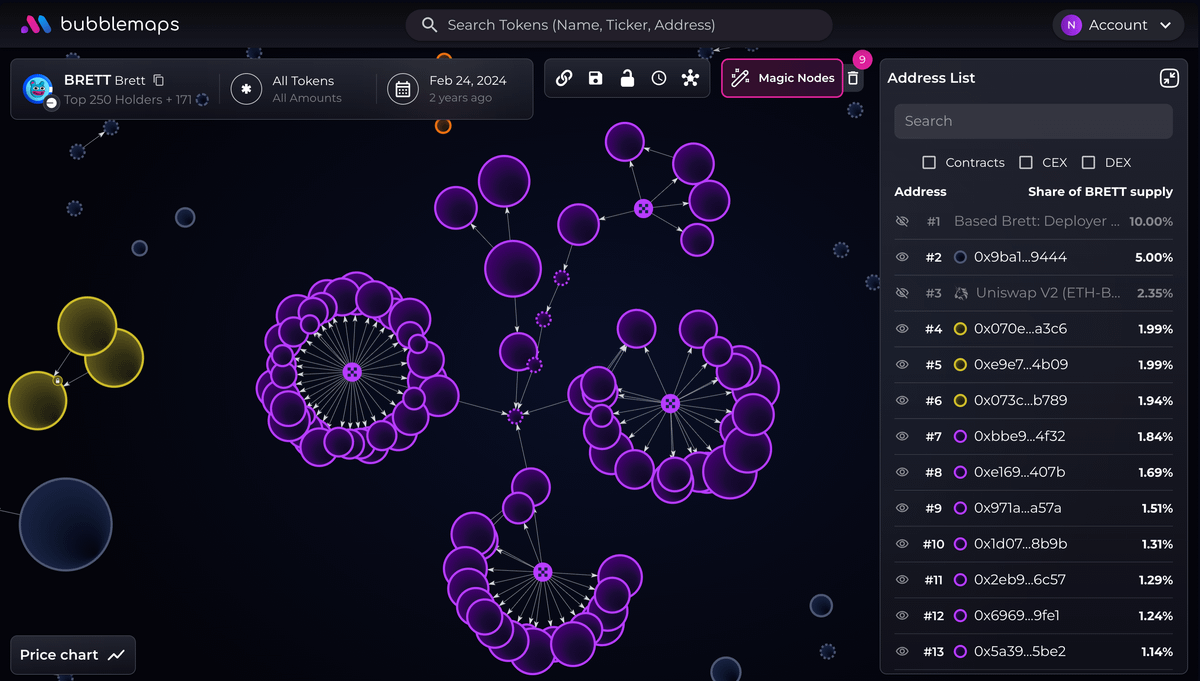This screenshot has height=681, width=1200.
Task: Click the yellow bubble cluster
Action: click(76, 364)
